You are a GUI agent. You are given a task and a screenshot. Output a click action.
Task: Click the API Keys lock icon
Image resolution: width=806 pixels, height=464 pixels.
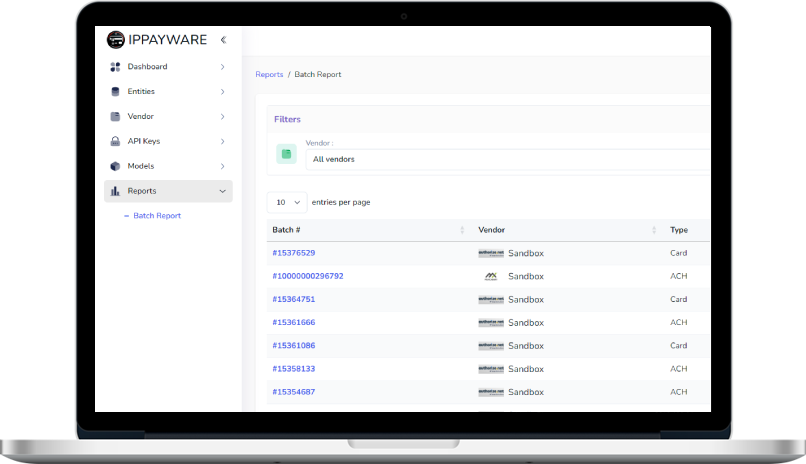pyautogui.click(x=115, y=142)
